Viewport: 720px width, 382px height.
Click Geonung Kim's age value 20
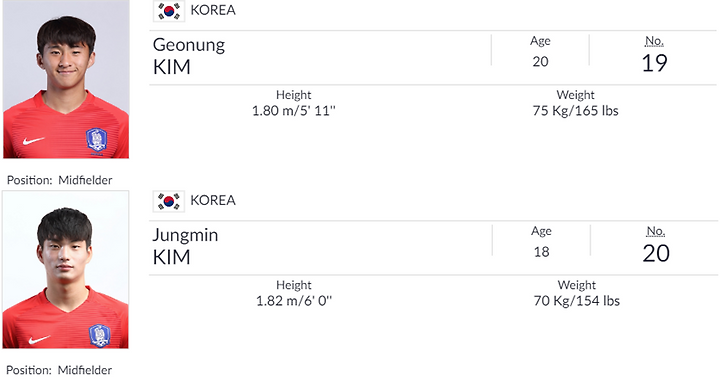pyautogui.click(x=540, y=62)
